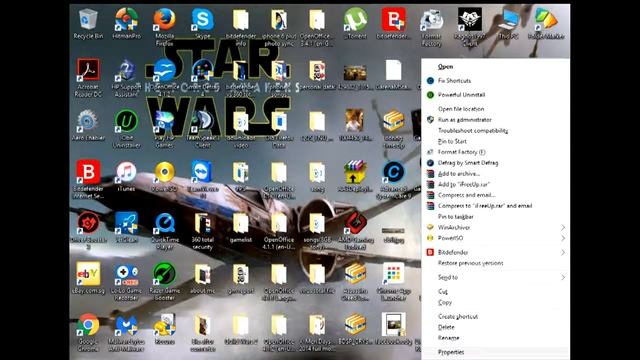
Task: Expand the WinArchiver submenu arrow
Action: tap(563, 227)
